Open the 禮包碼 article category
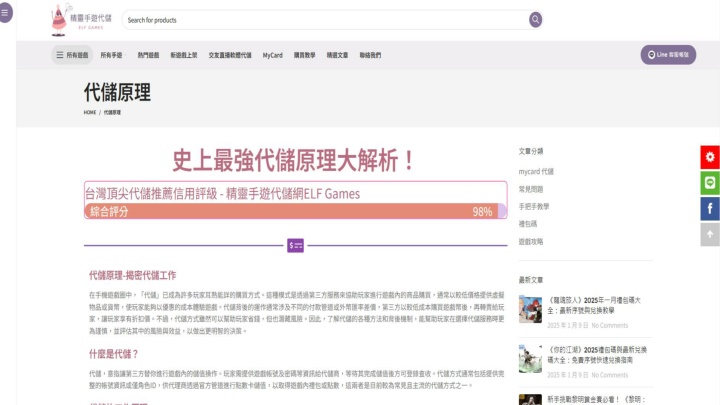720x405 pixels. (x=528, y=224)
